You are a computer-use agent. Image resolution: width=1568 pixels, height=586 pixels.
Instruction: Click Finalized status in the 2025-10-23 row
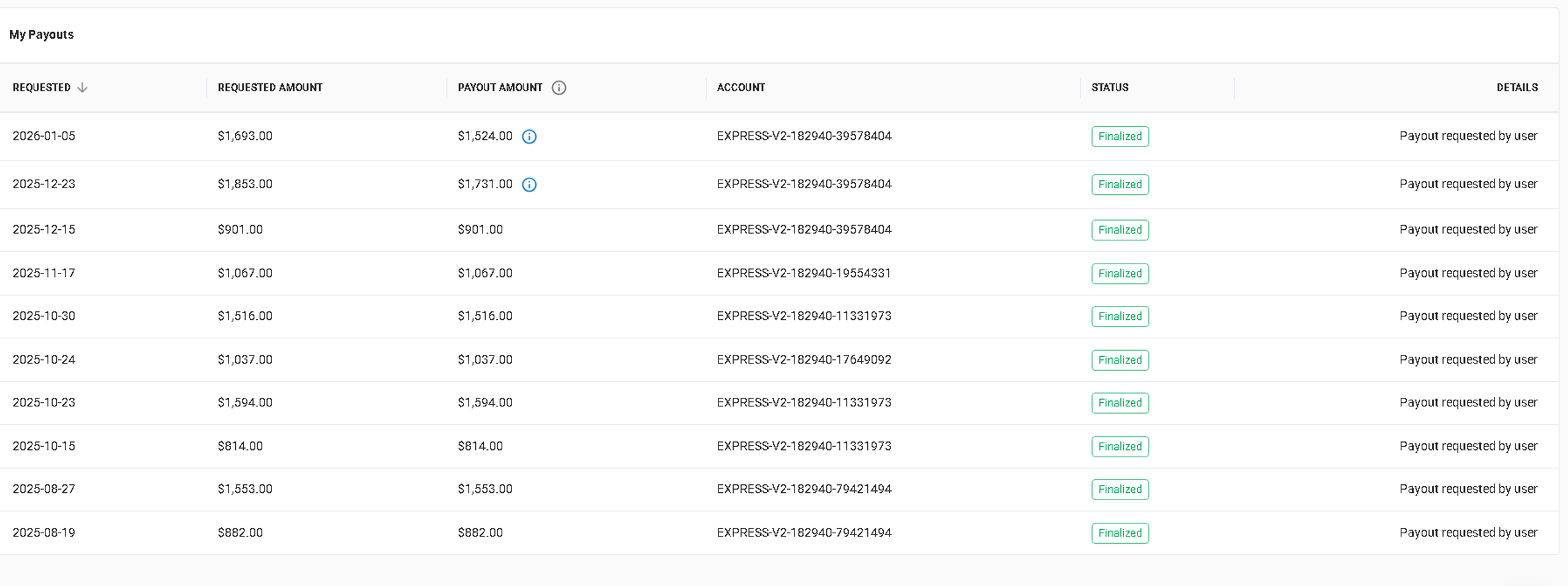[1120, 403]
